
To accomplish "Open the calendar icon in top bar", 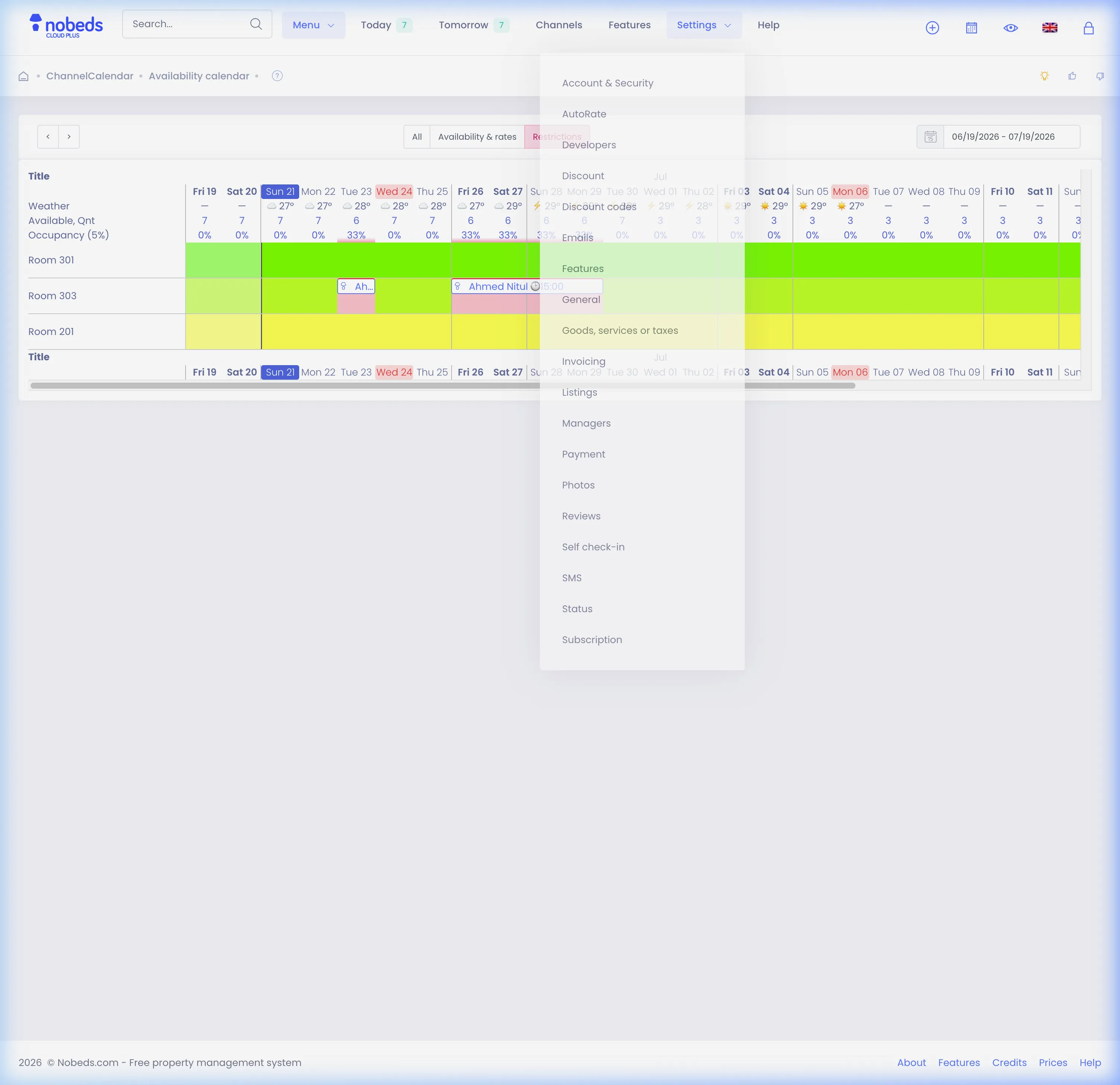I will (x=971, y=28).
